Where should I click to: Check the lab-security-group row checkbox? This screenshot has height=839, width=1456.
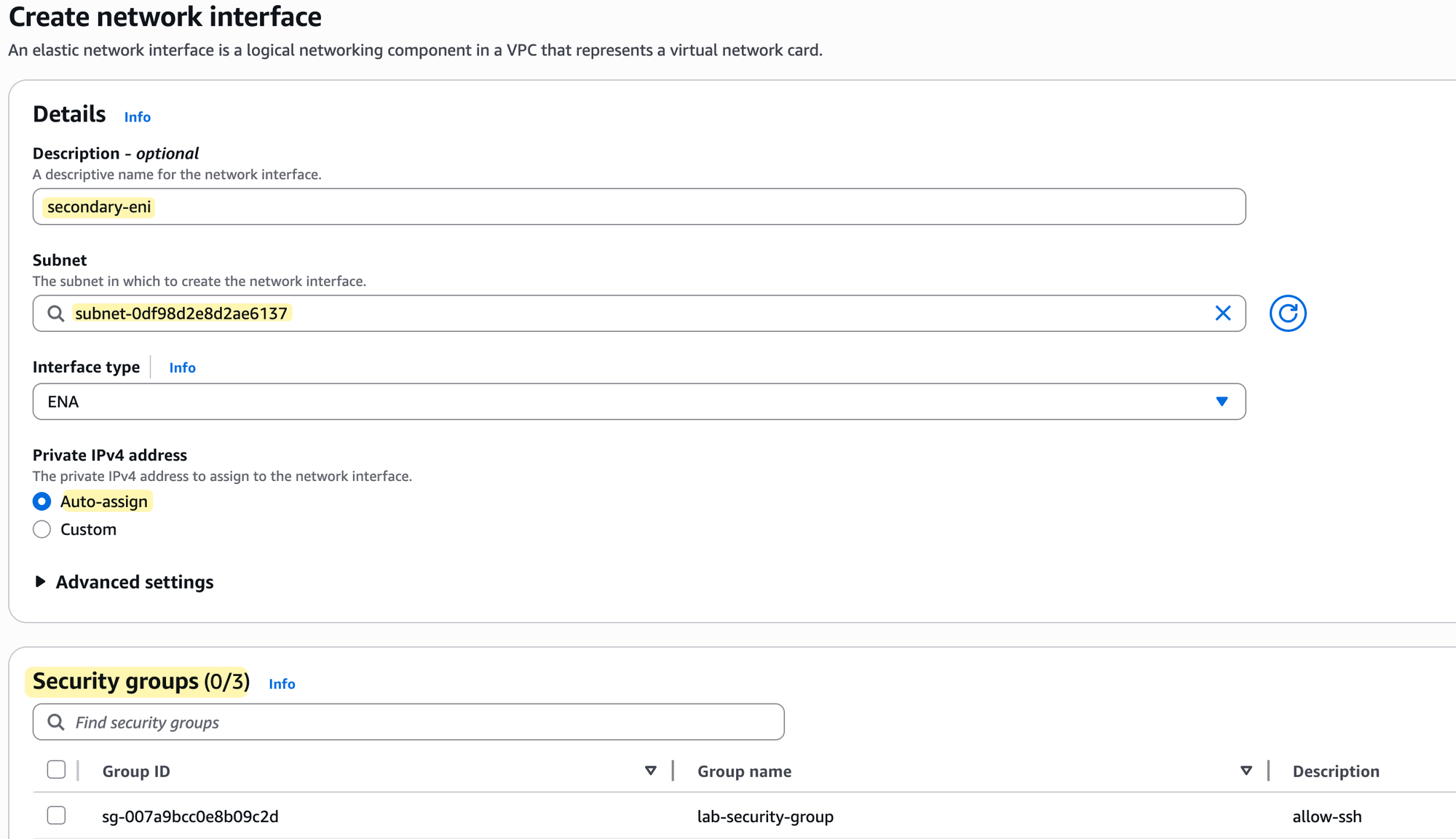coord(56,815)
